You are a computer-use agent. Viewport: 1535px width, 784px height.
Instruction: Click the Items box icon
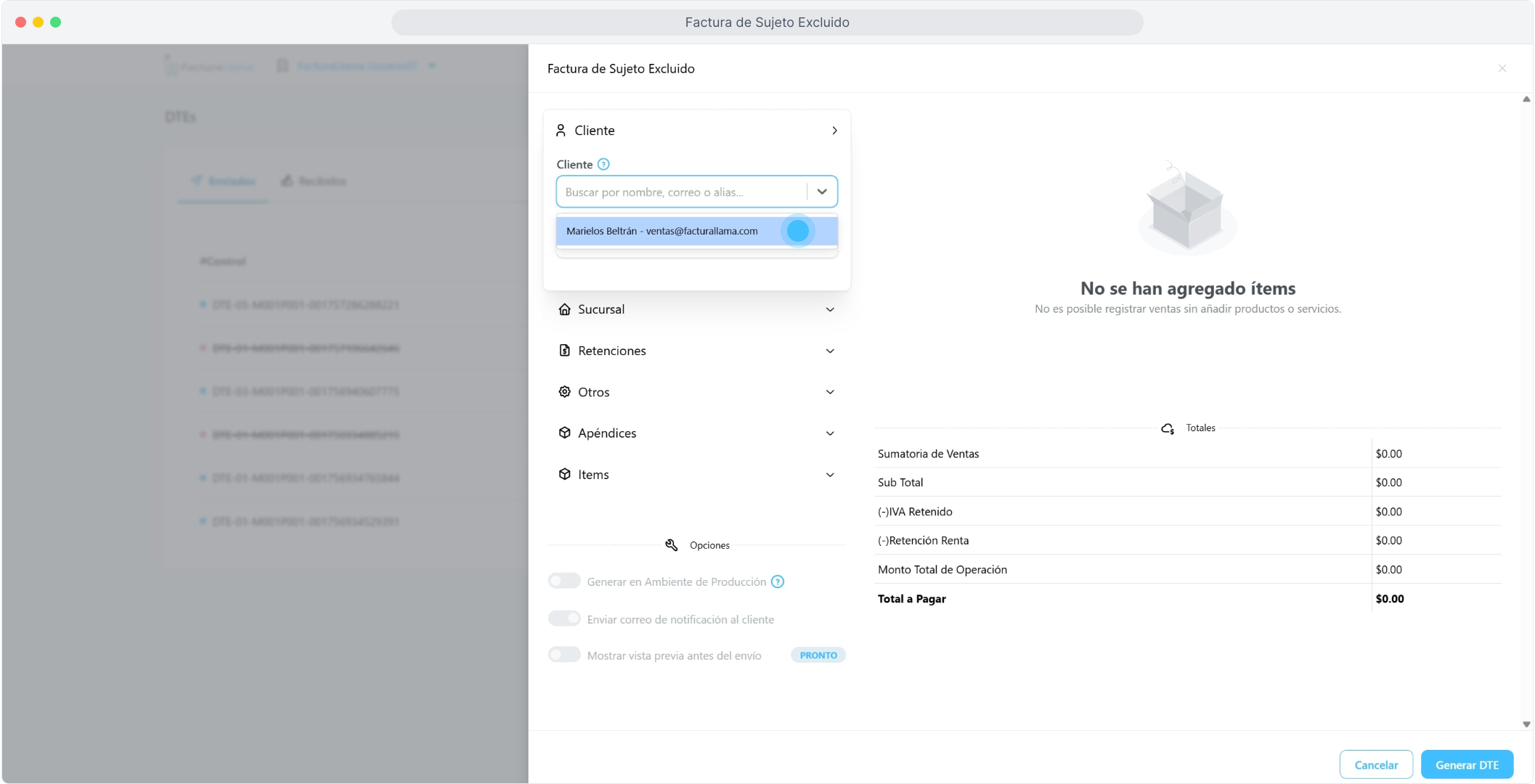564,475
